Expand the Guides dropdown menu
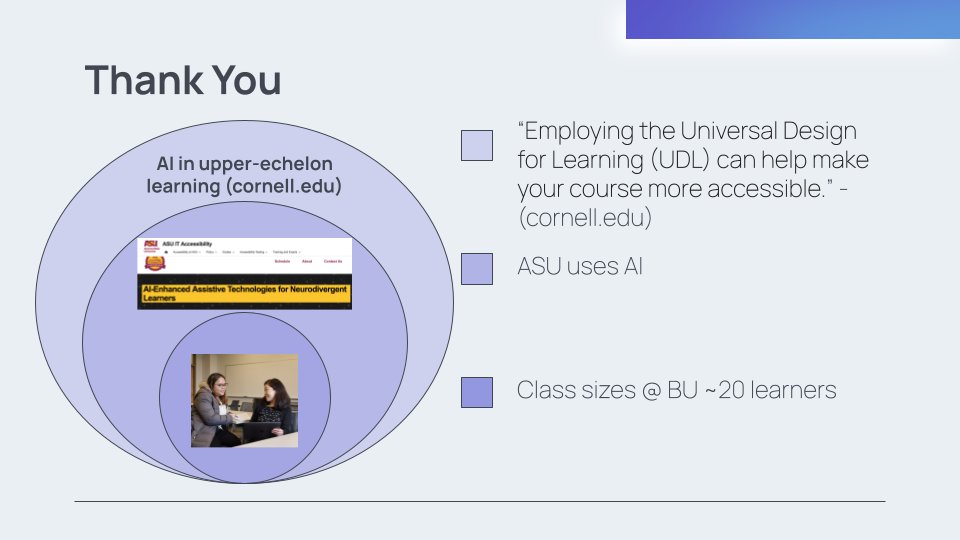 228,252
